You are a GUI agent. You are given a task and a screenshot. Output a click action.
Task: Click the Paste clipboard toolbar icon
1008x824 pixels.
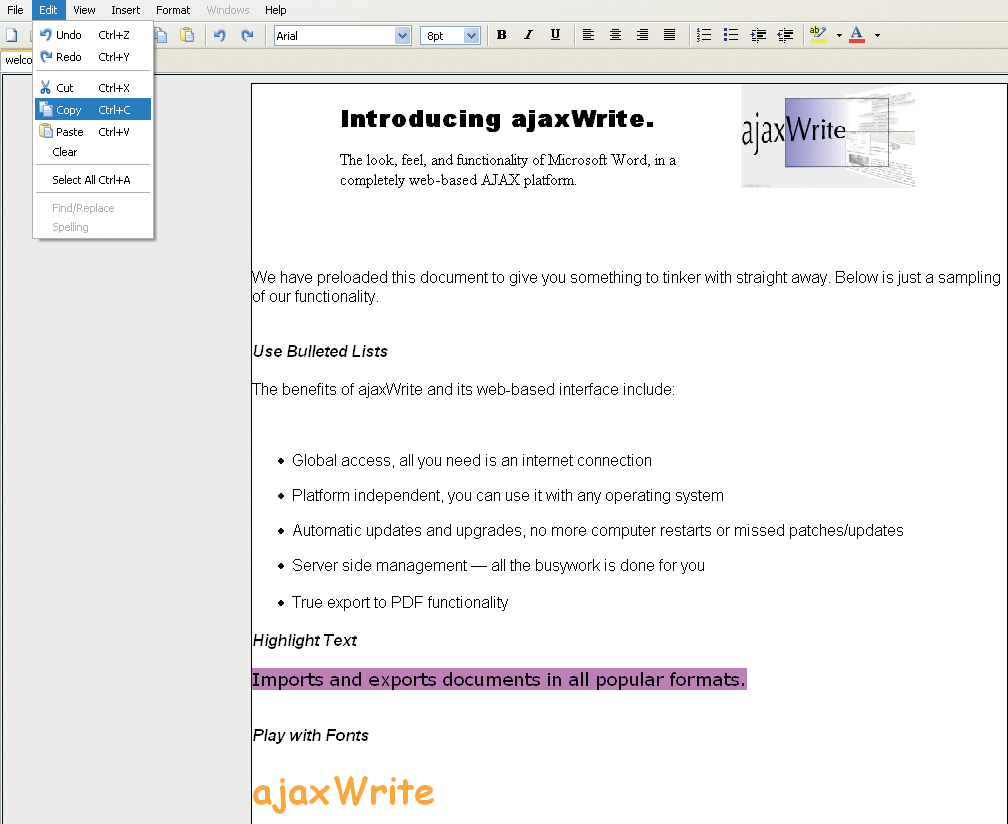coord(187,35)
